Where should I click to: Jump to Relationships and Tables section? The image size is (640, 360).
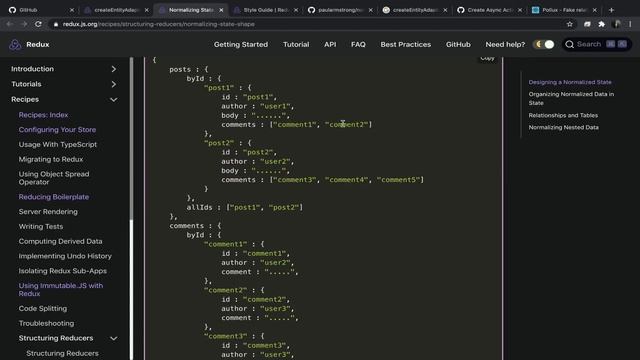click(x=563, y=116)
